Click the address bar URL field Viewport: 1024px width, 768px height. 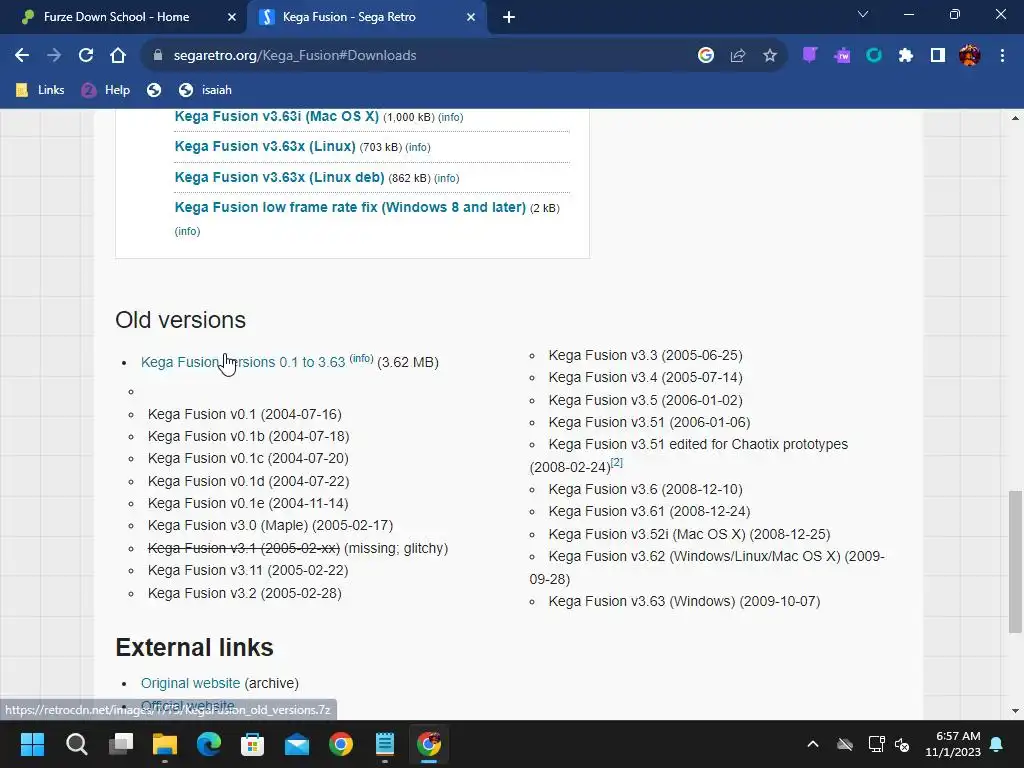pos(418,56)
